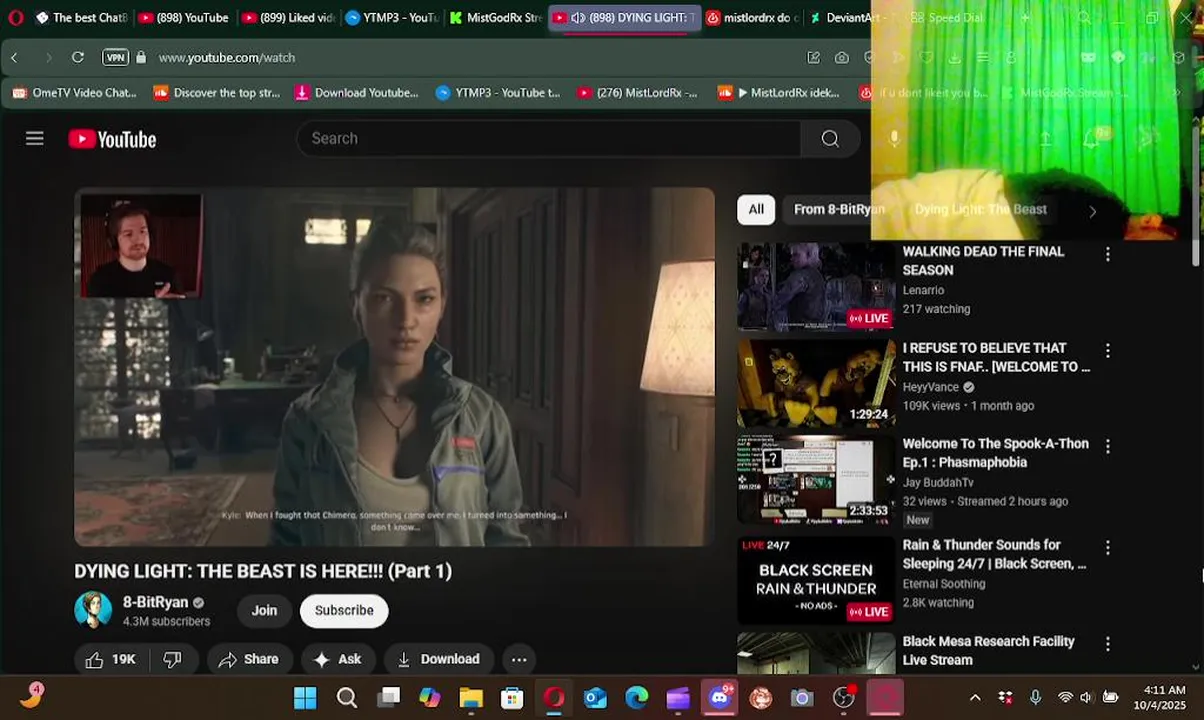Open 'YTMP3 - YouTube t...' bookmark
This screenshot has width=1204, height=720.
498,93
